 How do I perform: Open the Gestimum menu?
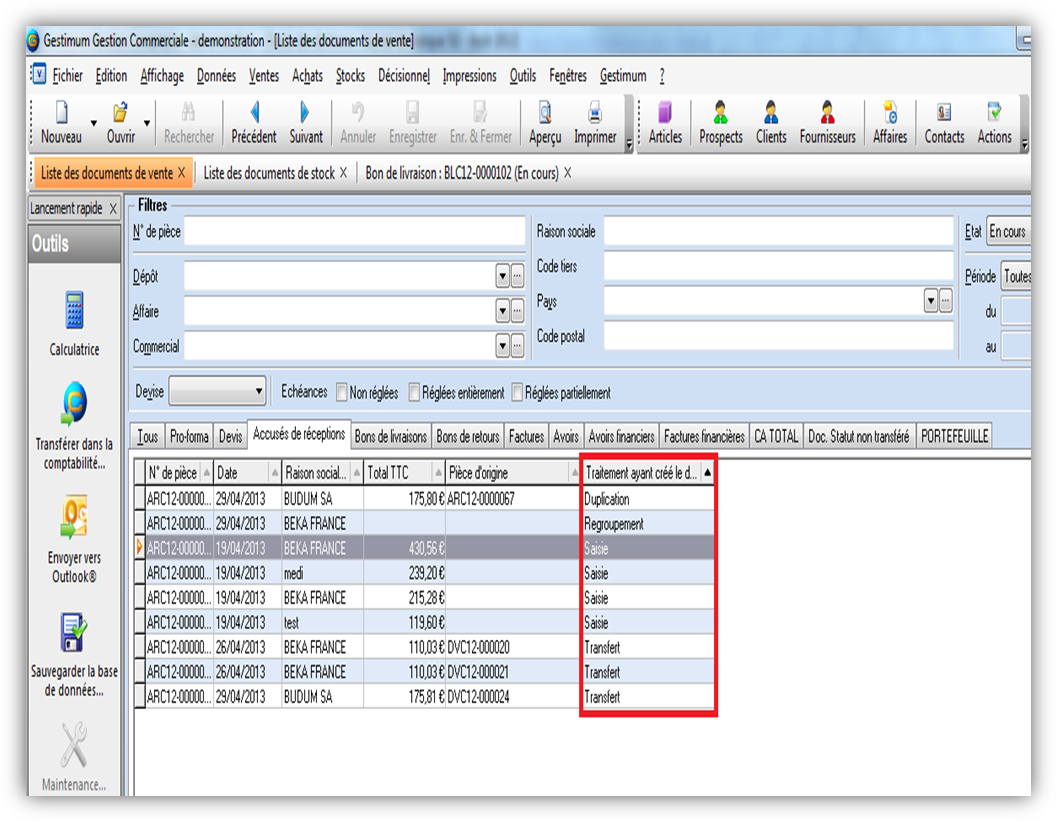click(623, 75)
